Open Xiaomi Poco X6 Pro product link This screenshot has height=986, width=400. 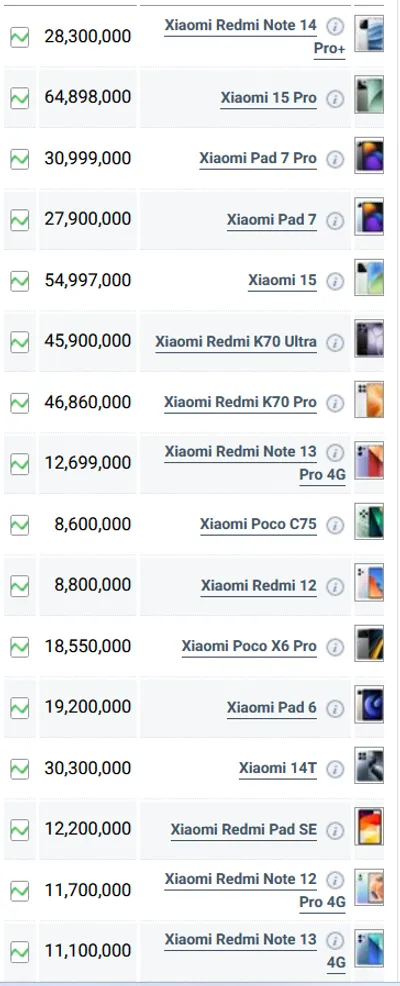pos(249,646)
